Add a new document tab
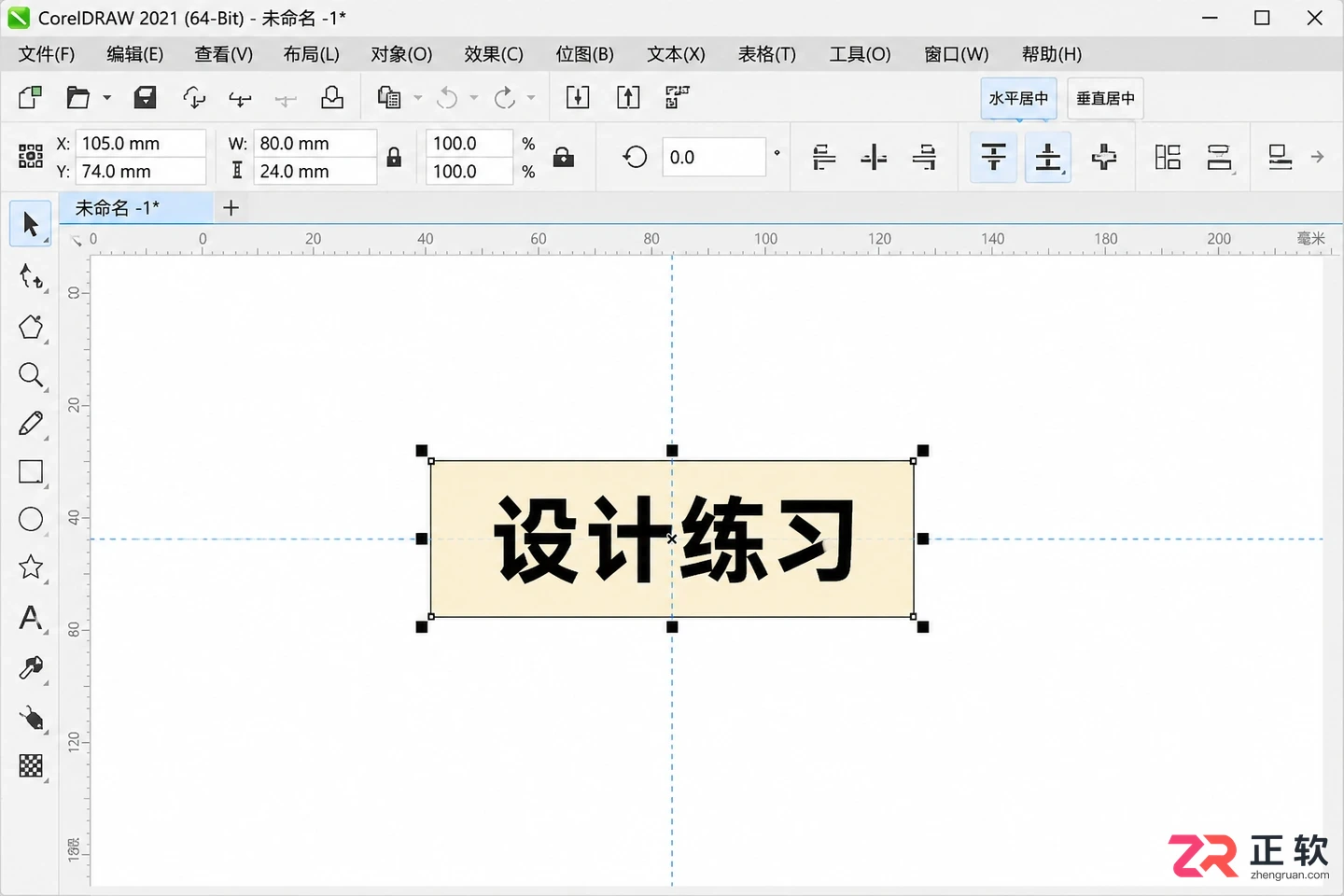Image resolution: width=1344 pixels, height=896 pixels. [231, 208]
